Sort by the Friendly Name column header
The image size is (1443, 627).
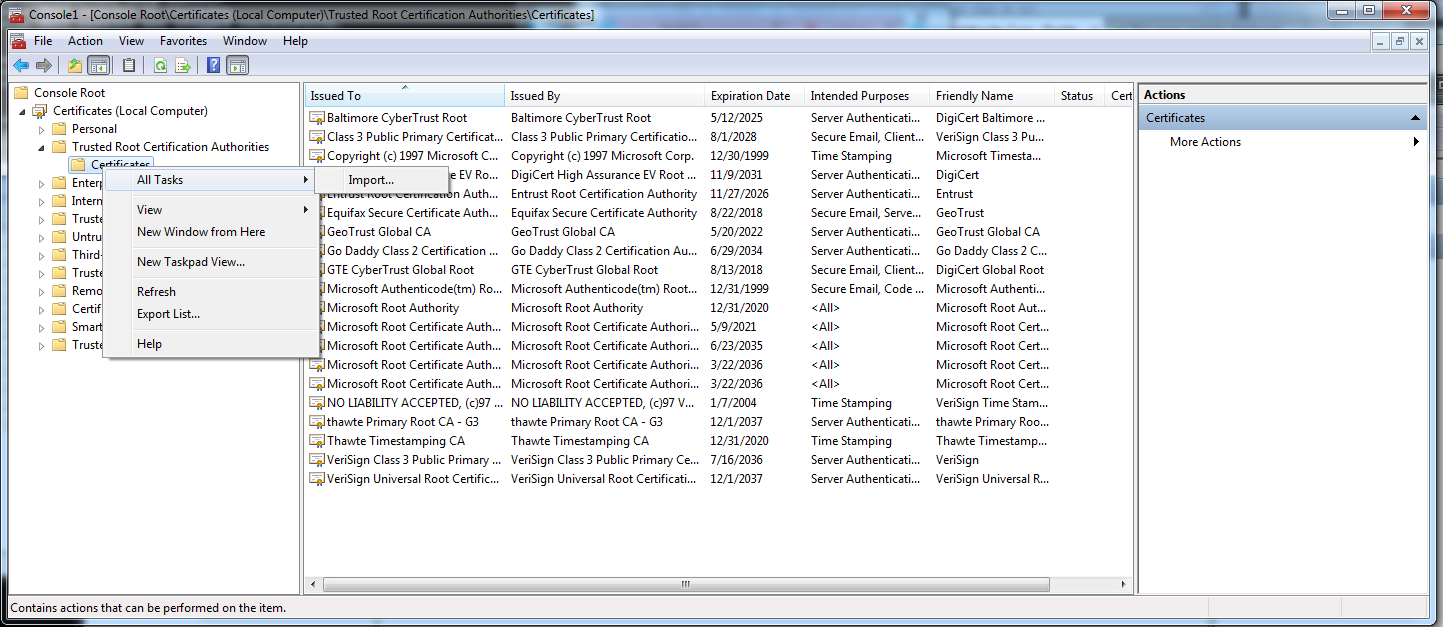992,96
